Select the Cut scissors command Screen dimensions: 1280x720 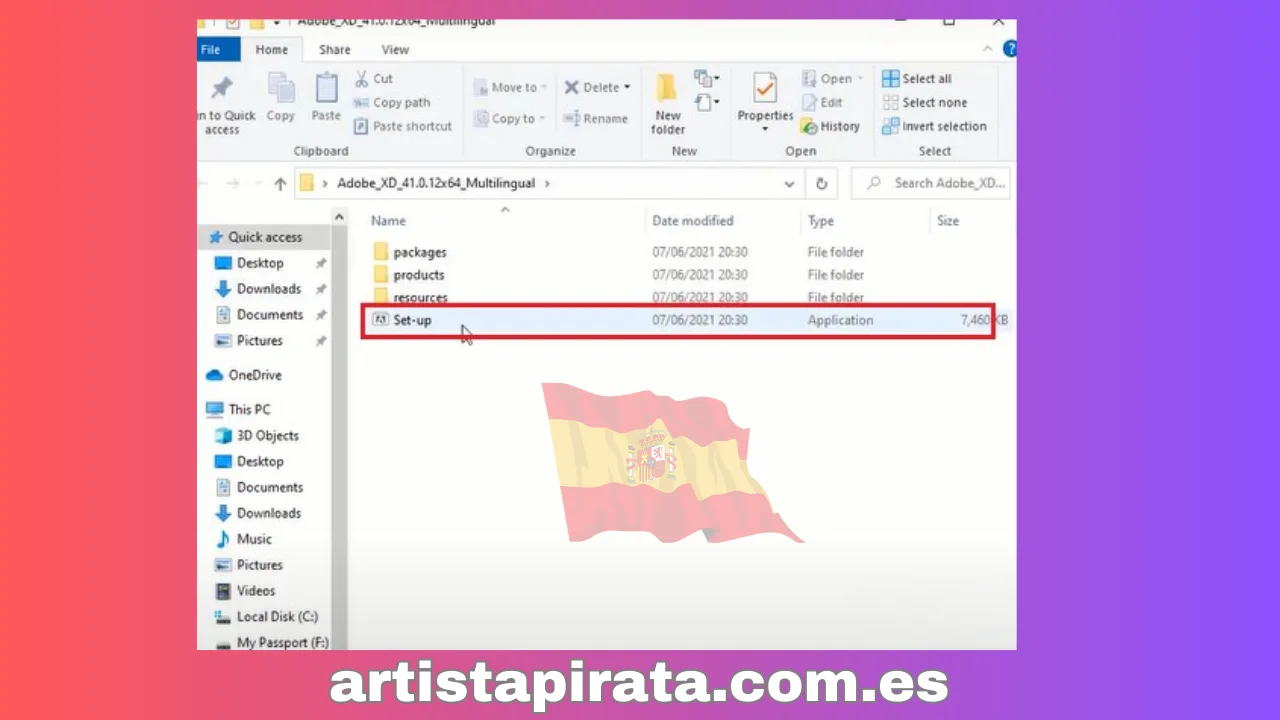(x=374, y=78)
